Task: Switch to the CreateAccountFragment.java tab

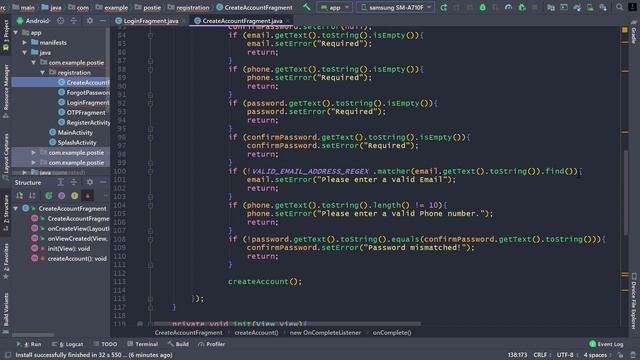Action: [x=242, y=21]
